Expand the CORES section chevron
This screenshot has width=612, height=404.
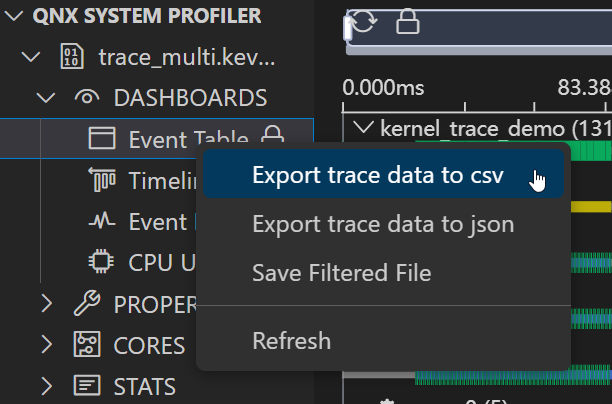[x=46, y=345]
